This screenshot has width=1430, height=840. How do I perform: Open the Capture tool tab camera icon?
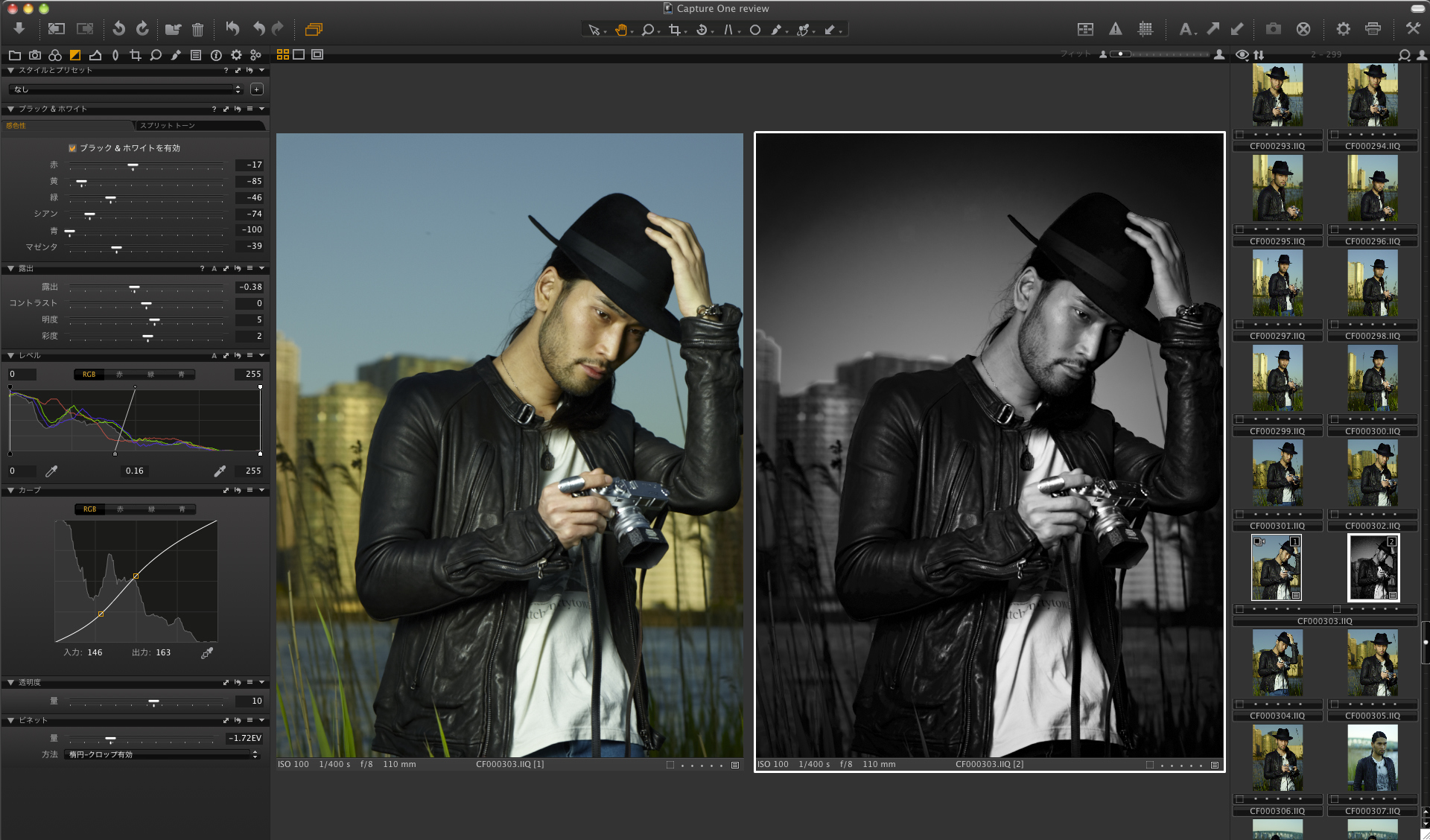click(35, 55)
